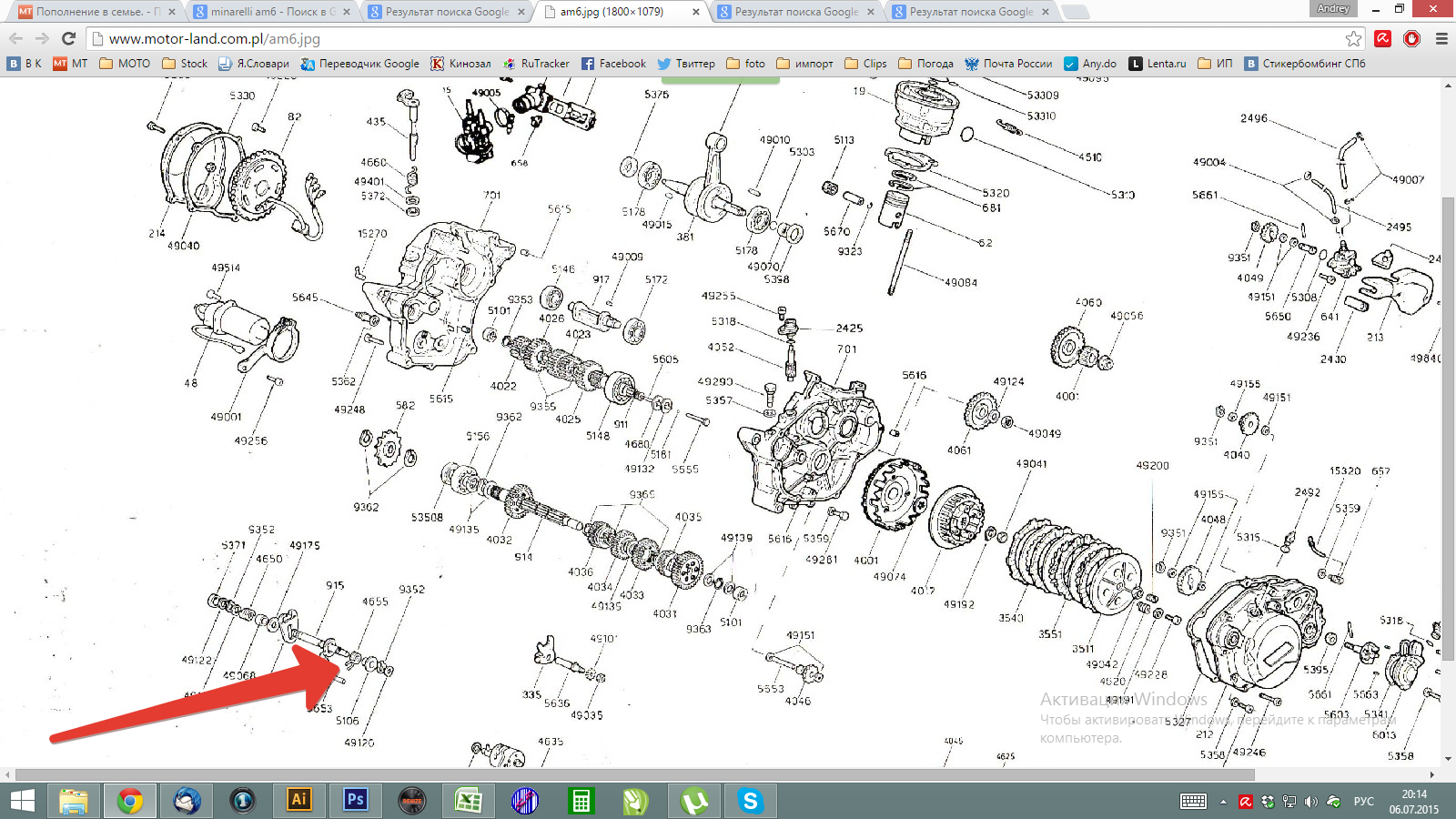Open Excel from the taskbar

pos(468,800)
